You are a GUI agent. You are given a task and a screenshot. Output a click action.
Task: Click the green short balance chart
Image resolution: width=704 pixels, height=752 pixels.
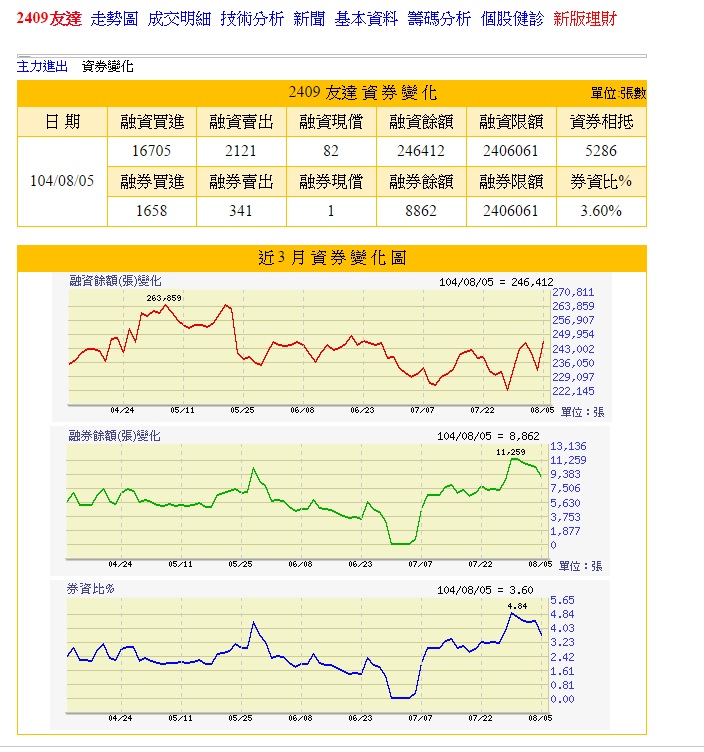click(x=307, y=501)
